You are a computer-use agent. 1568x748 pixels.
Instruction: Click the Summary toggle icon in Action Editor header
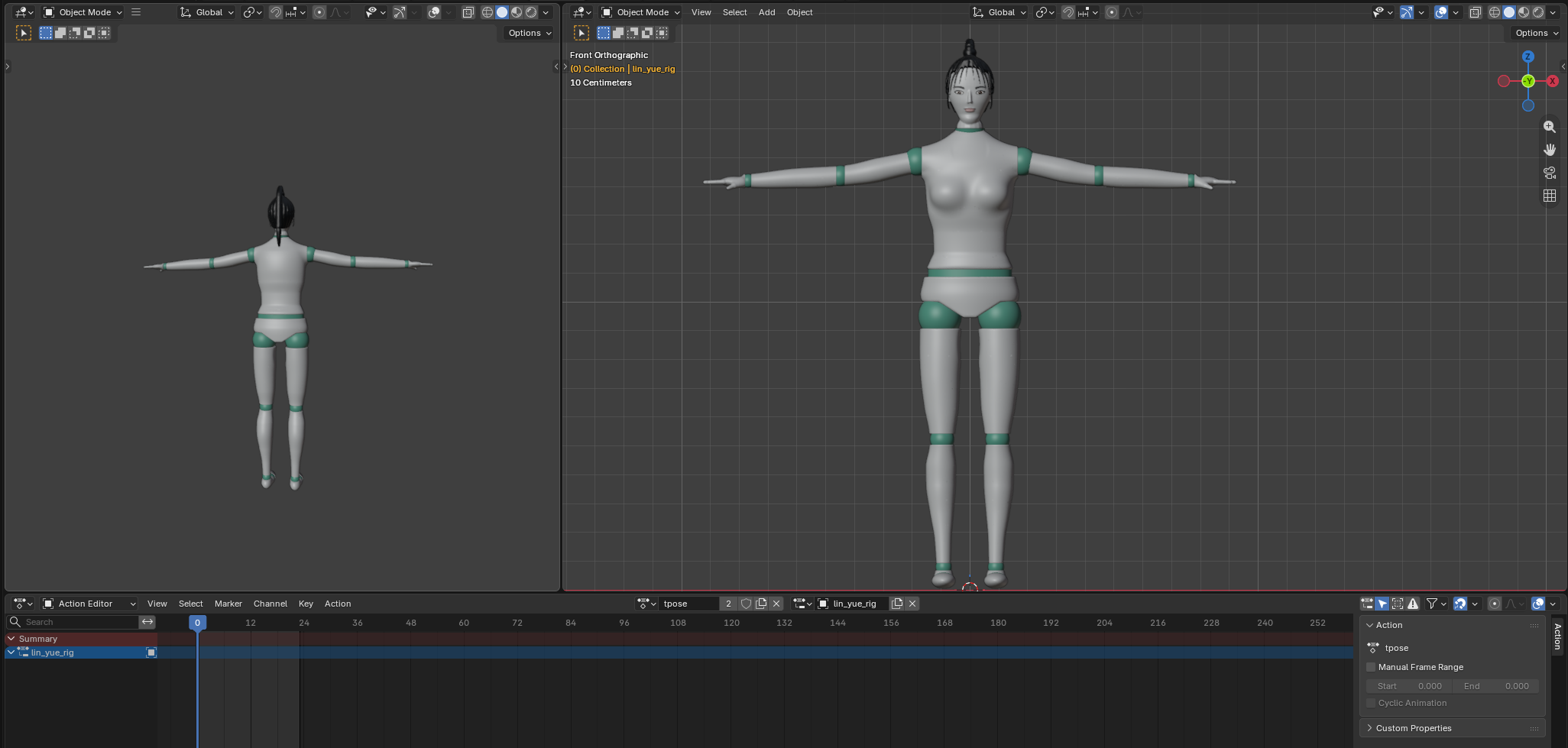[1367, 604]
